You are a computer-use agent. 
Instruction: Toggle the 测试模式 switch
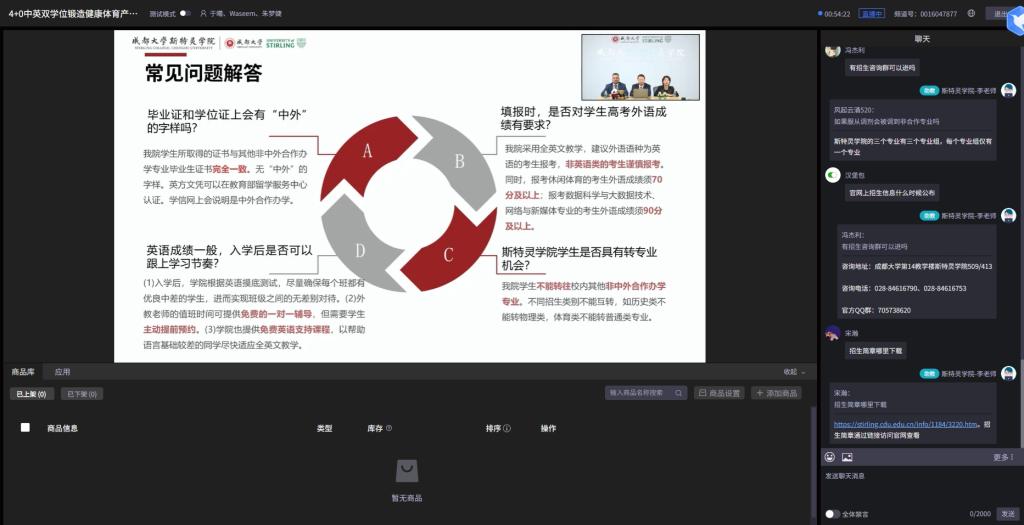185,14
